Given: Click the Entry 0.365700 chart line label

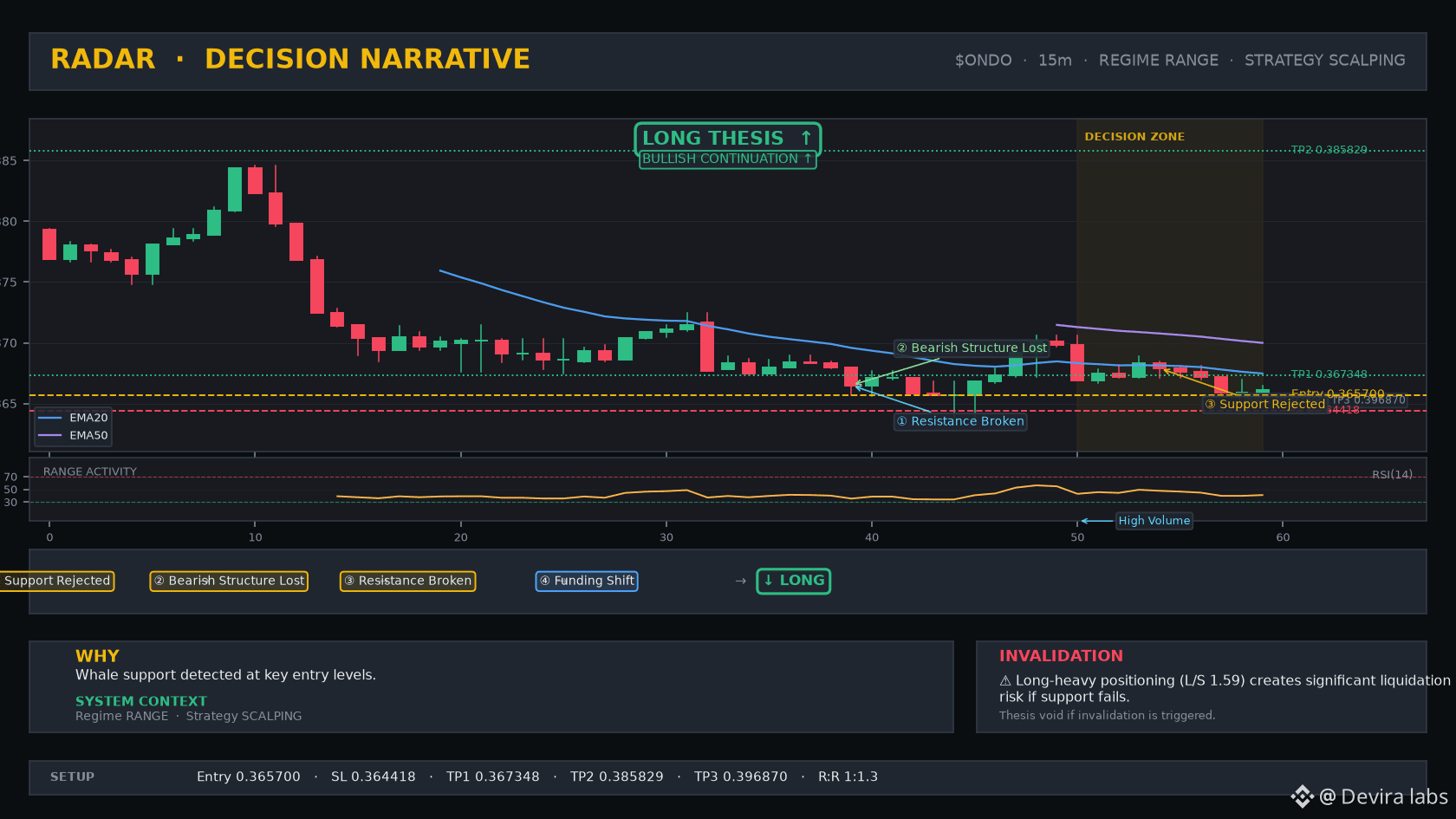Looking at the screenshot, I should click(1338, 393).
